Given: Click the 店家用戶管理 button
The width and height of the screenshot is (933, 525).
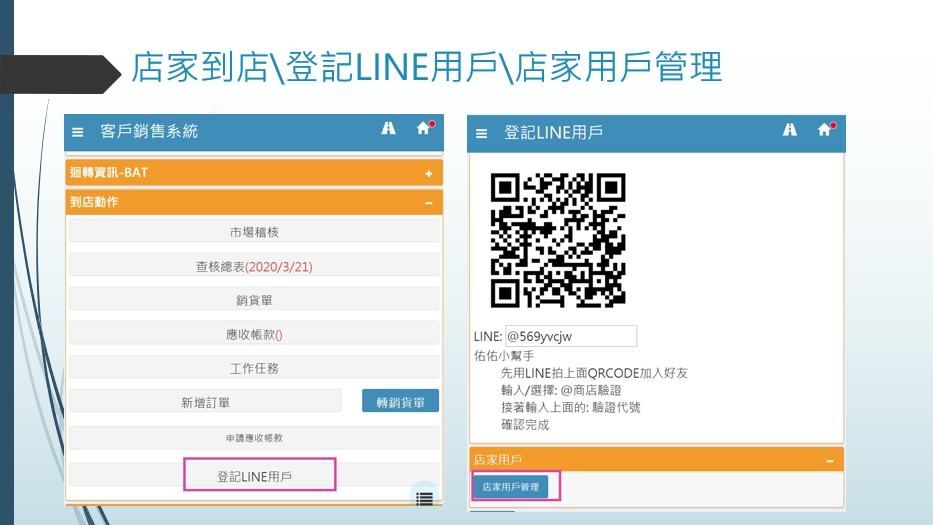Looking at the screenshot, I should pyautogui.click(x=510, y=487).
